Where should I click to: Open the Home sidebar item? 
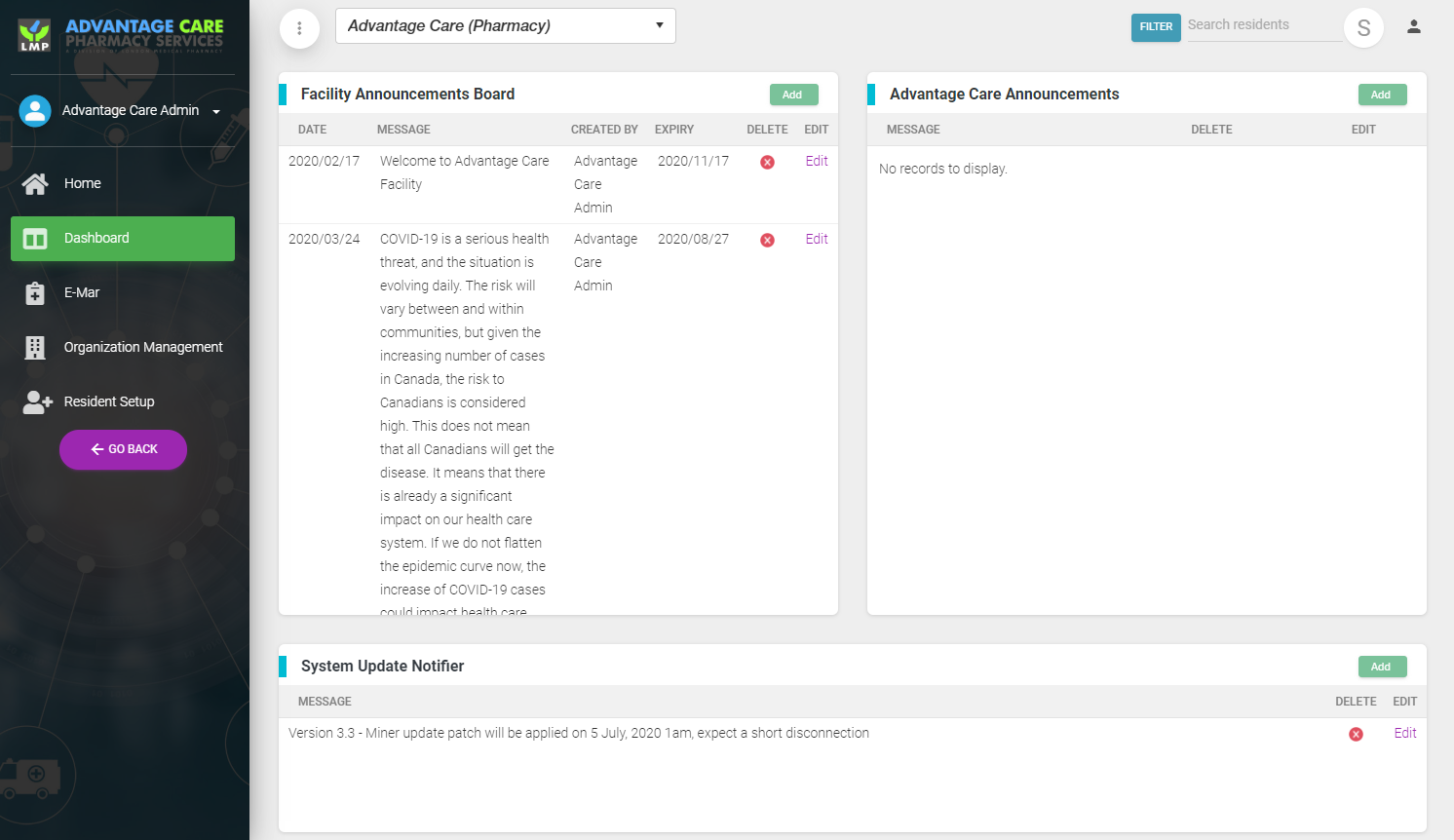click(x=123, y=183)
